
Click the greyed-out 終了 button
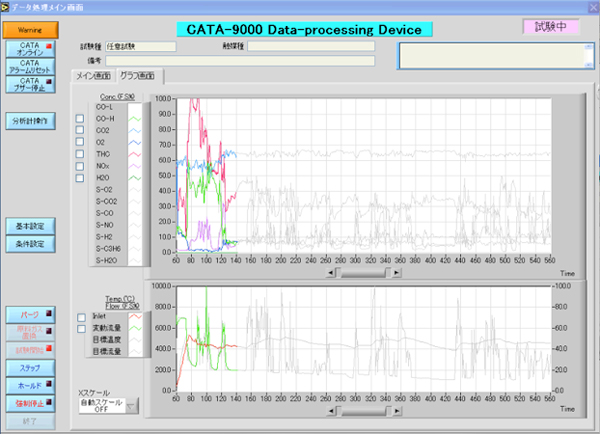31,421
